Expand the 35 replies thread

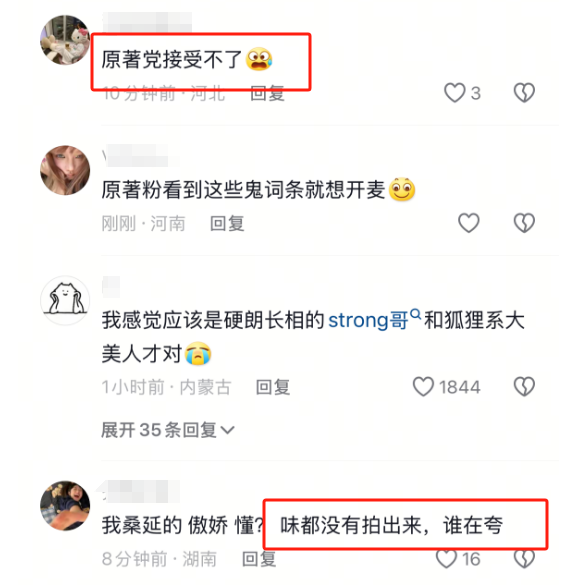pos(168,430)
